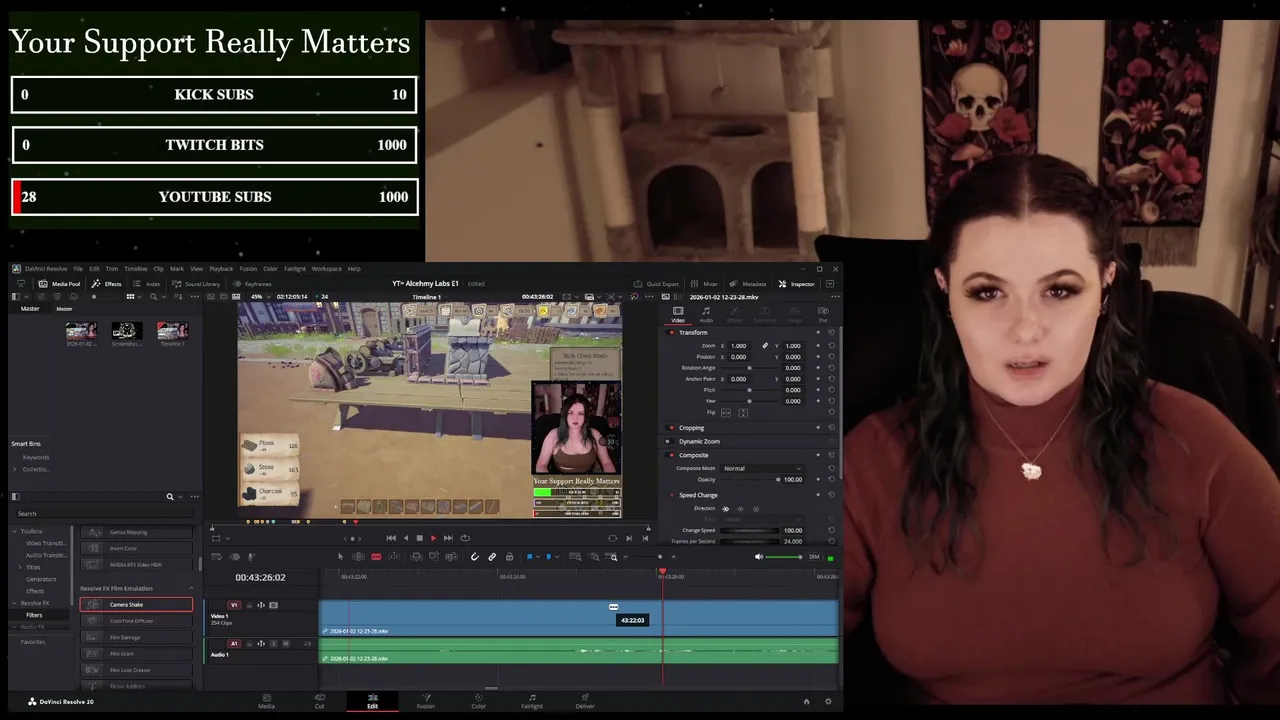
Task: Select Horizontal flip icon in Transform
Action: coord(726,412)
